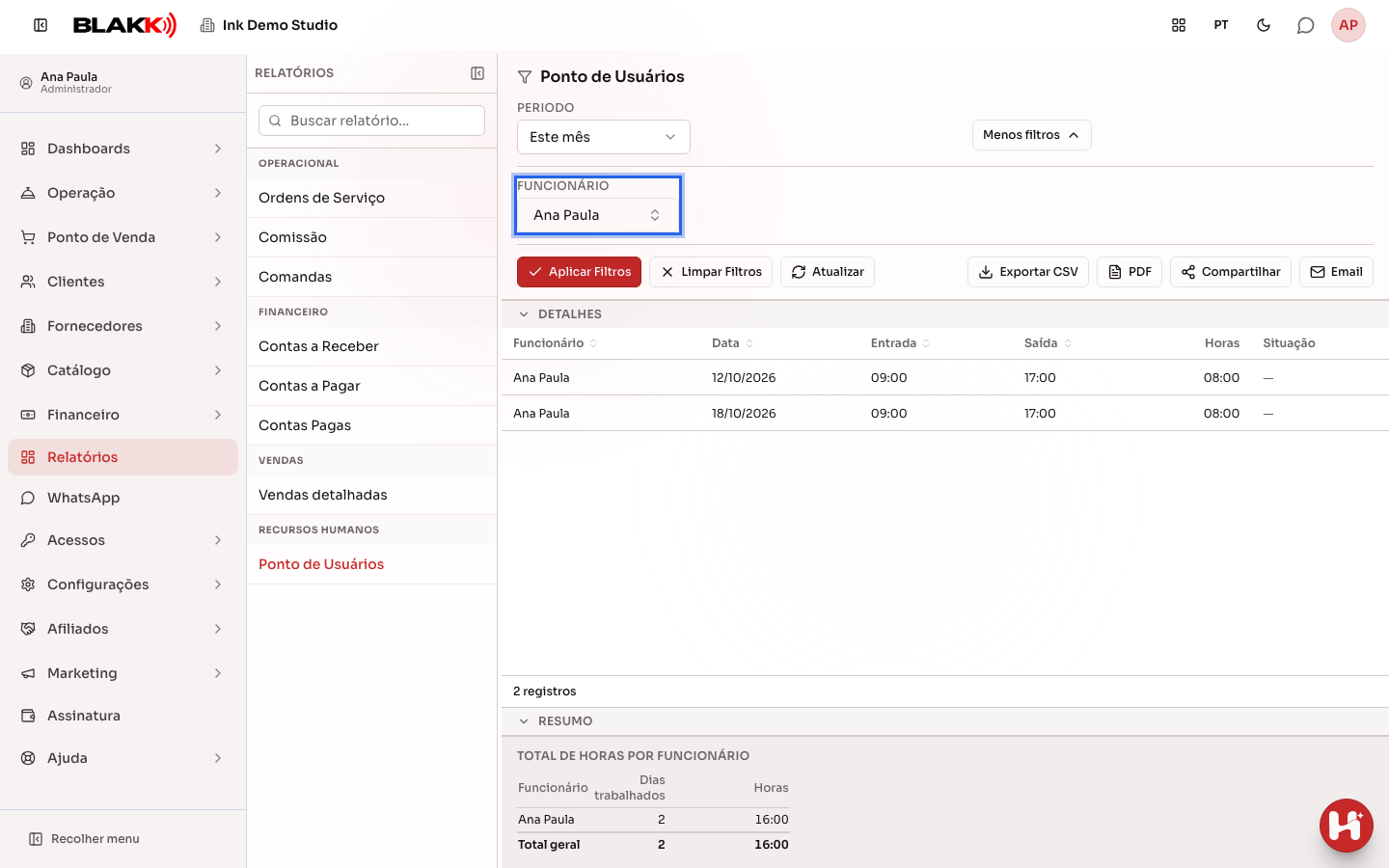Open the Período dropdown Este mês
Viewport: 1389px width, 868px height.
coord(604,137)
